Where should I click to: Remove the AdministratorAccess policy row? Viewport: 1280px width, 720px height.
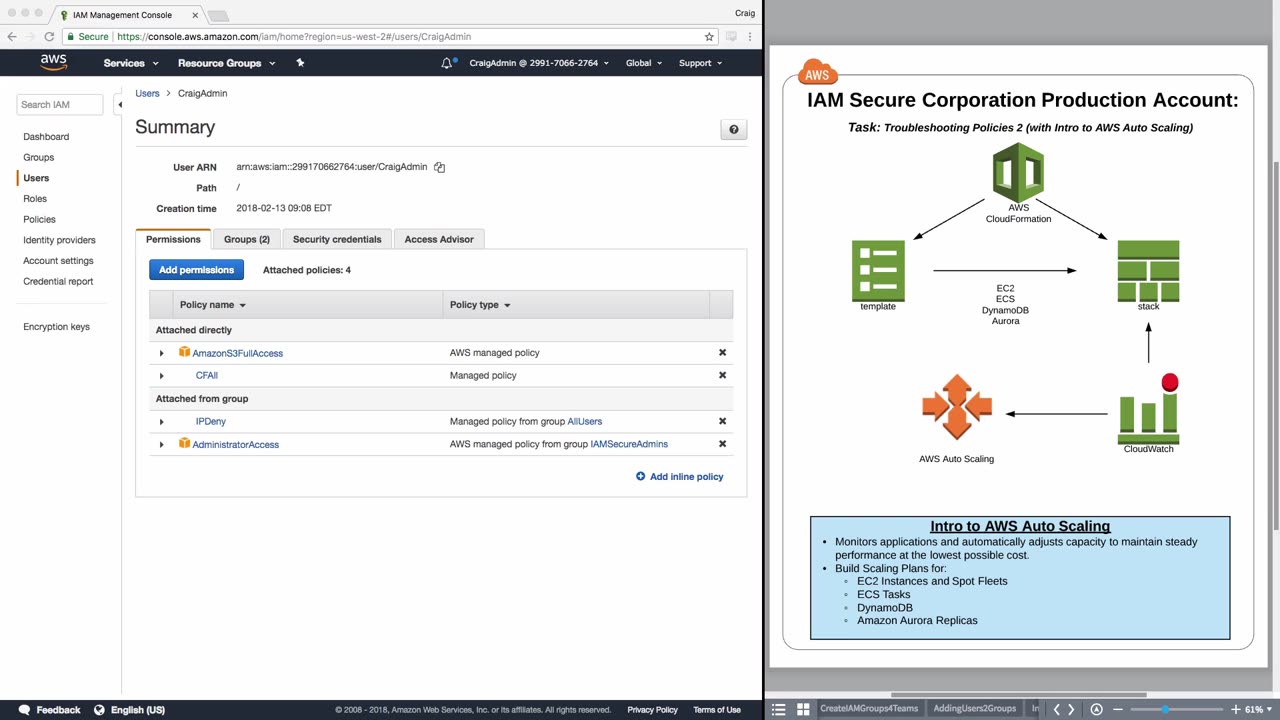click(x=722, y=444)
